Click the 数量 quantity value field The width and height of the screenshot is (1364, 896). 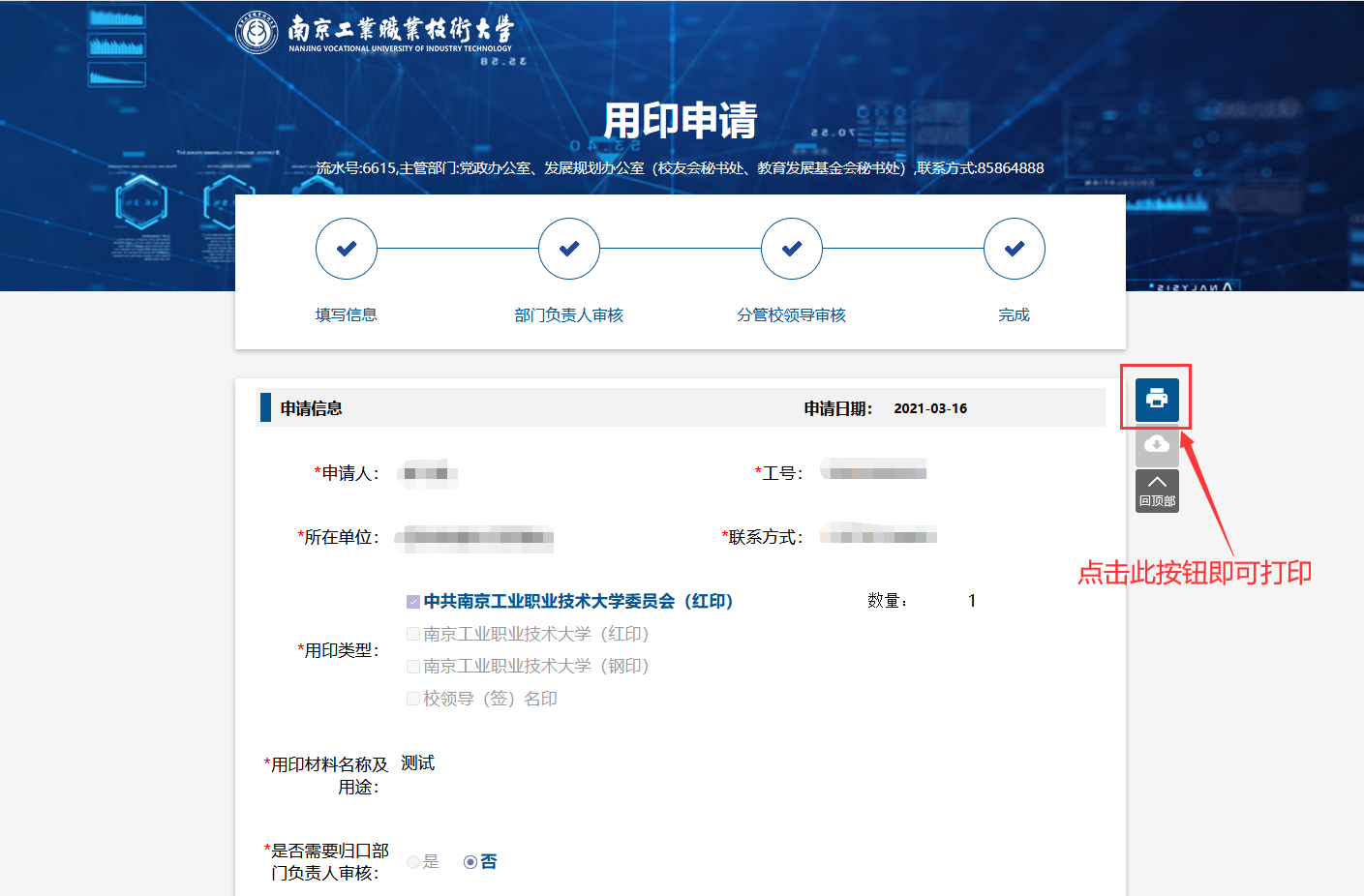pyautogui.click(x=971, y=601)
